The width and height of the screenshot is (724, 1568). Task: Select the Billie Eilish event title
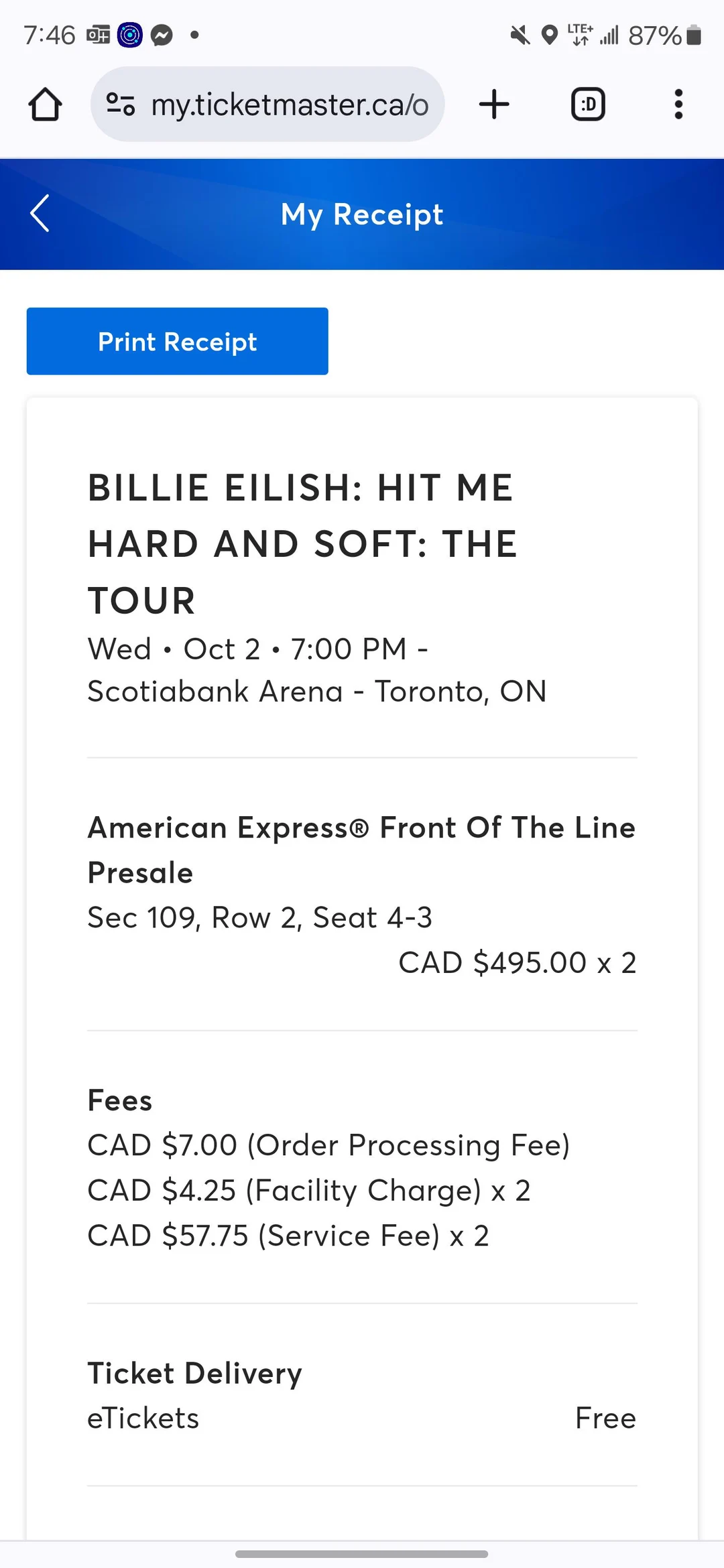pyautogui.click(x=301, y=543)
